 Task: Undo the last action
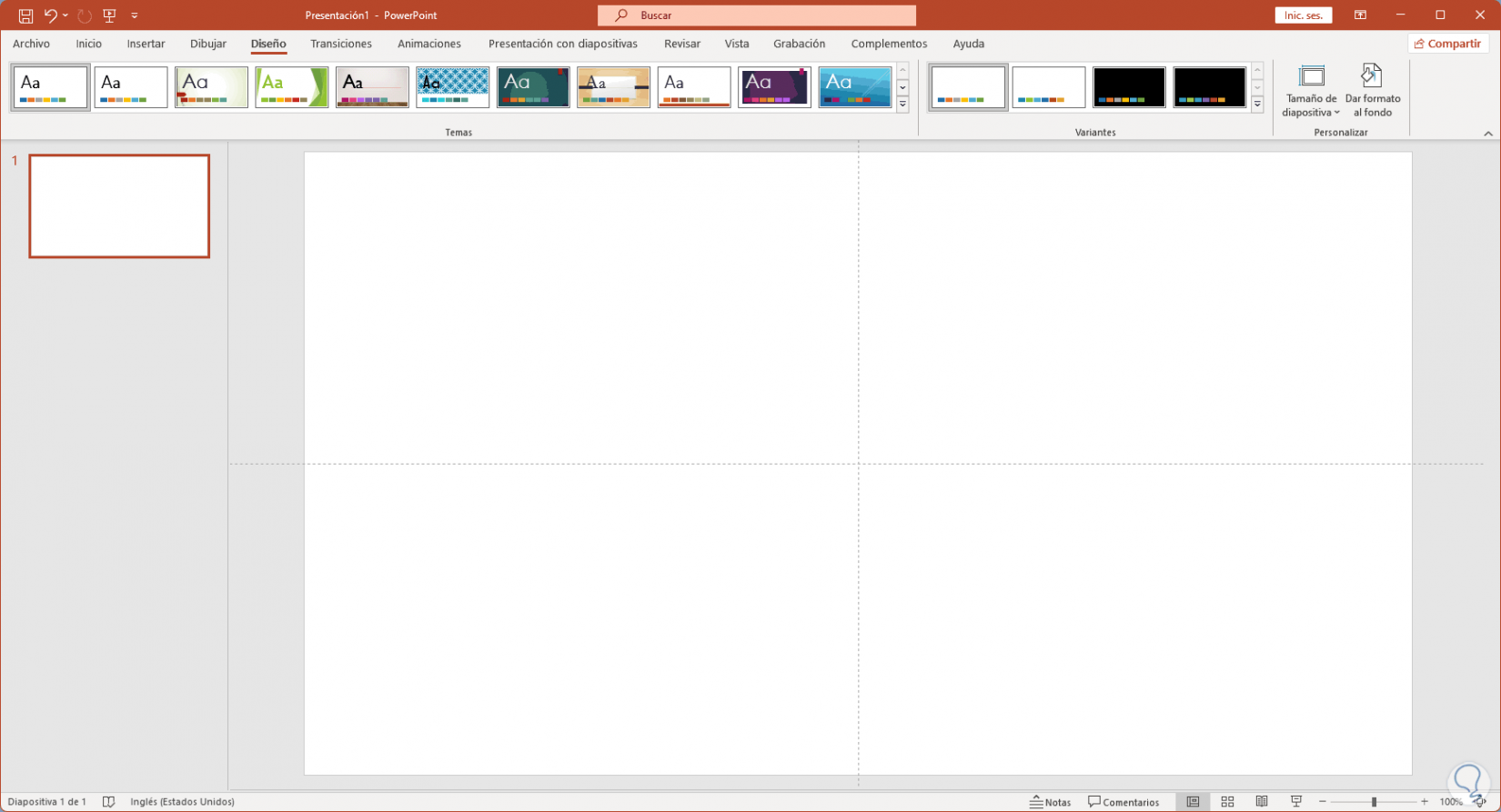point(50,15)
